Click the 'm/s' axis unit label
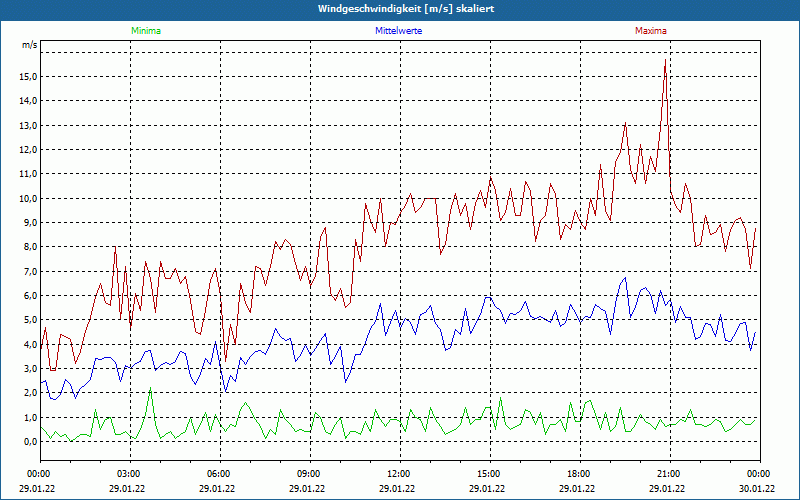800x500 pixels. pyautogui.click(x=30, y=45)
